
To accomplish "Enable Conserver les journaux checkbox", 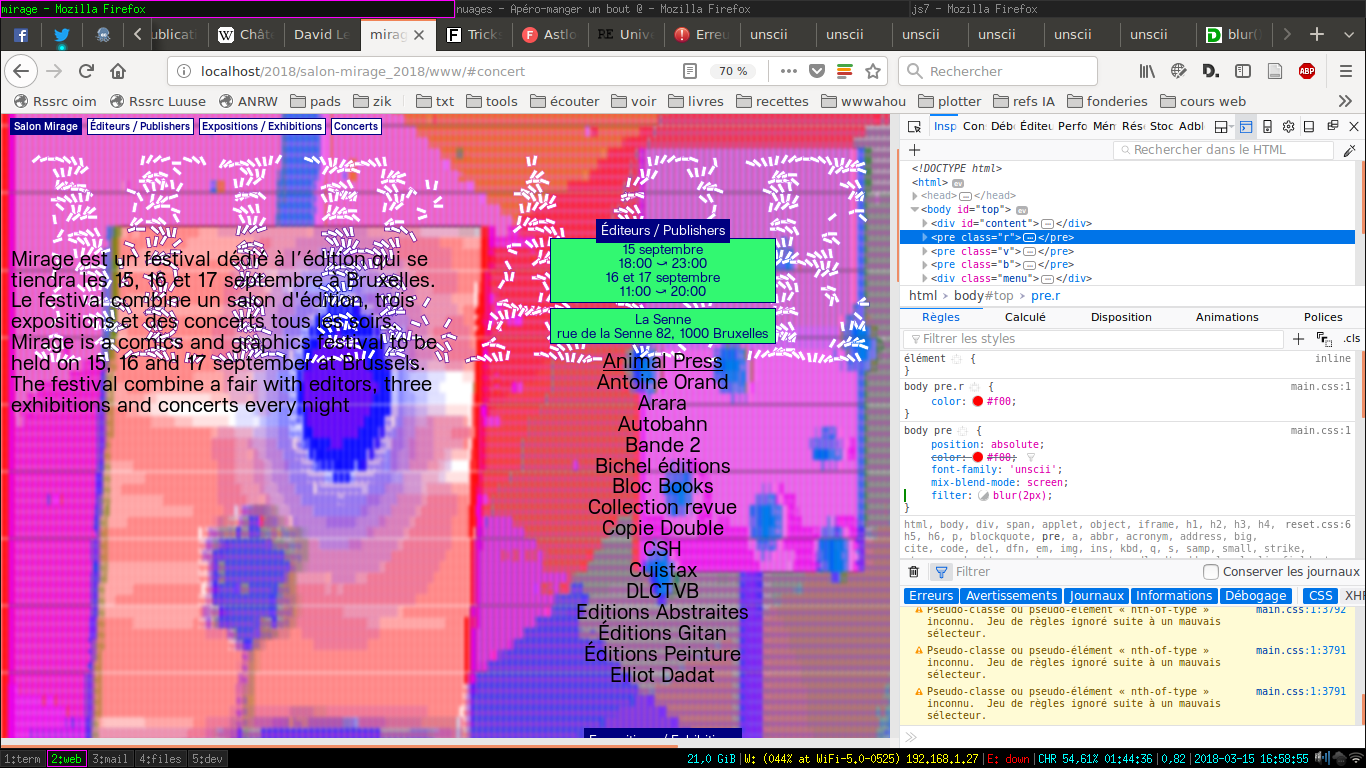I will click(1211, 572).
